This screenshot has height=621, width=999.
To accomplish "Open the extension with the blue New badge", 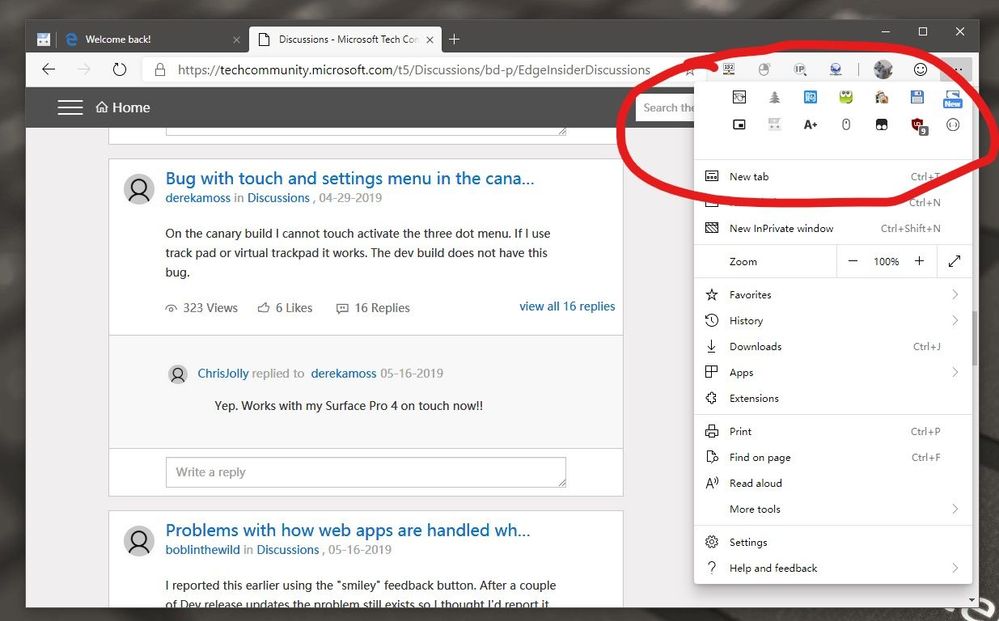I will (x=952, y=99).
